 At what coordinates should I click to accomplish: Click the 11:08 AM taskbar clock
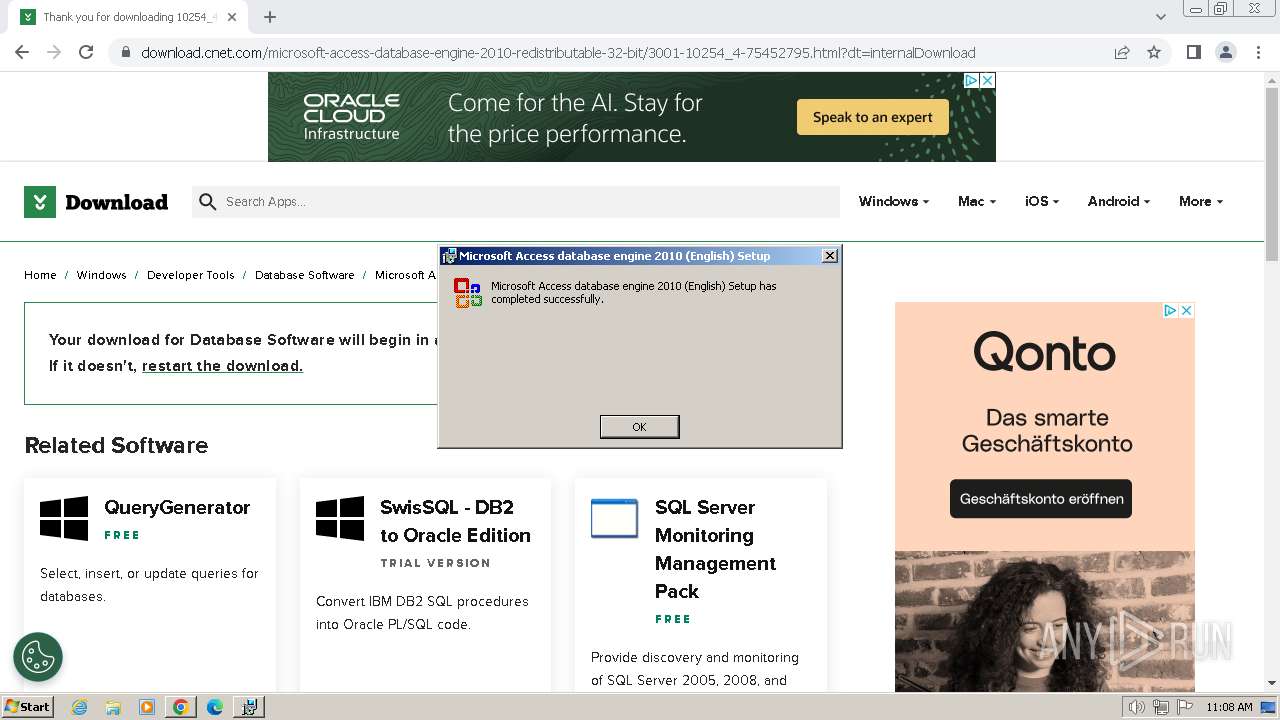click(1229, 707)
